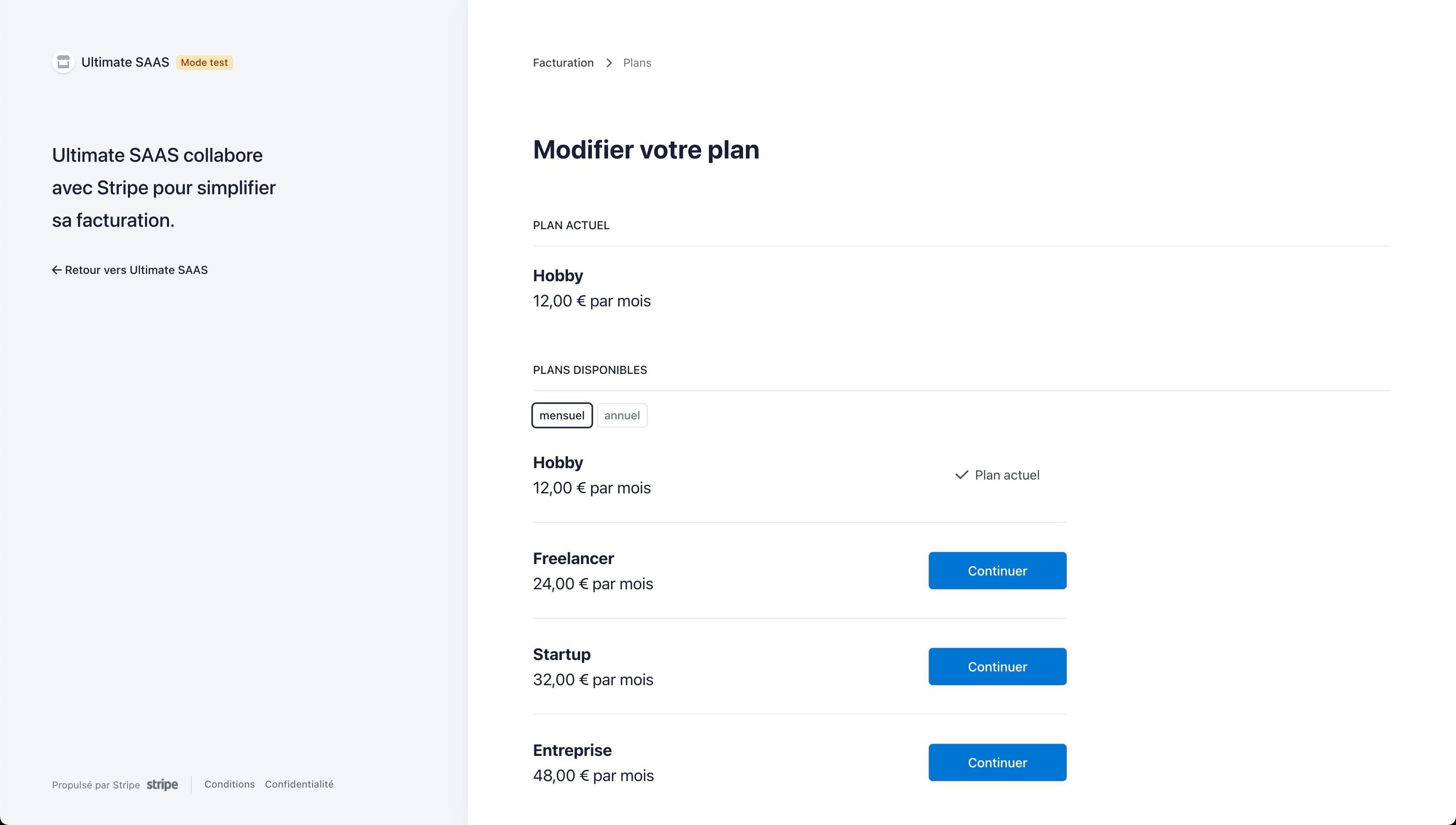Open Retour vers Ultimate SAAS
This screenshot has width=1456, height=825.
click(x=136, y=270)
